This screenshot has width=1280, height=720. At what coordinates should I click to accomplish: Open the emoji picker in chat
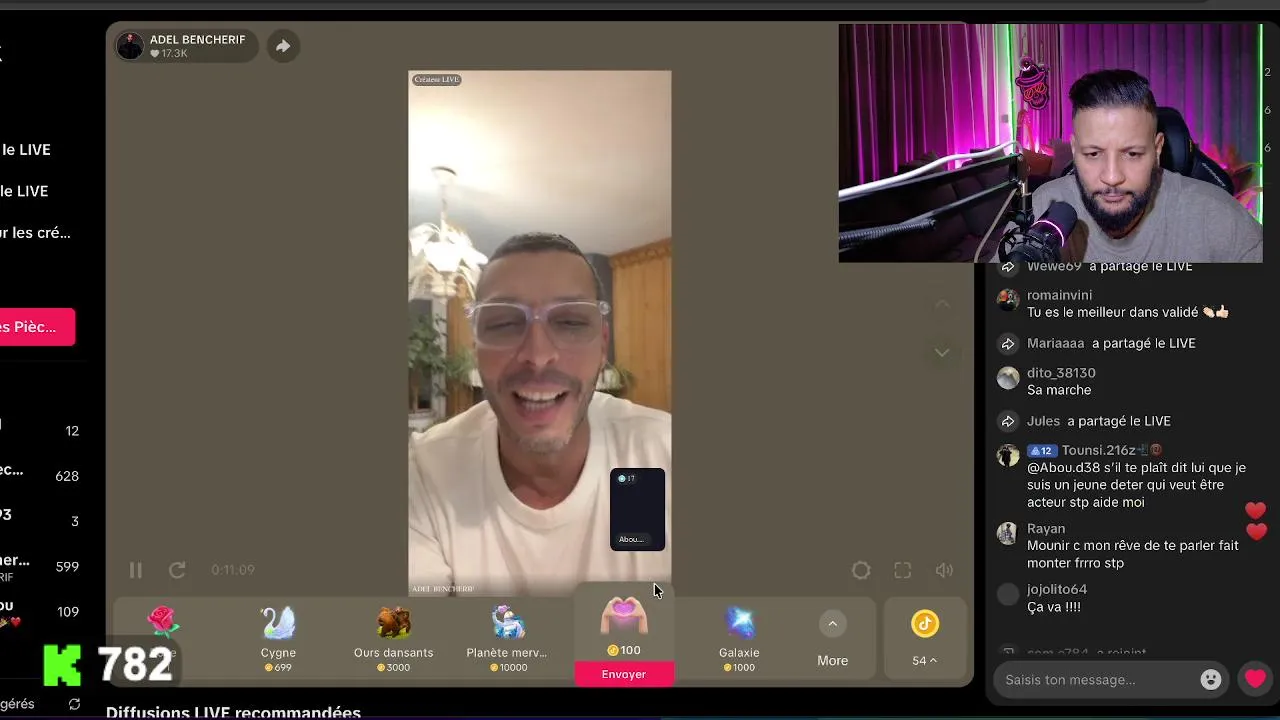[1211, 680]
